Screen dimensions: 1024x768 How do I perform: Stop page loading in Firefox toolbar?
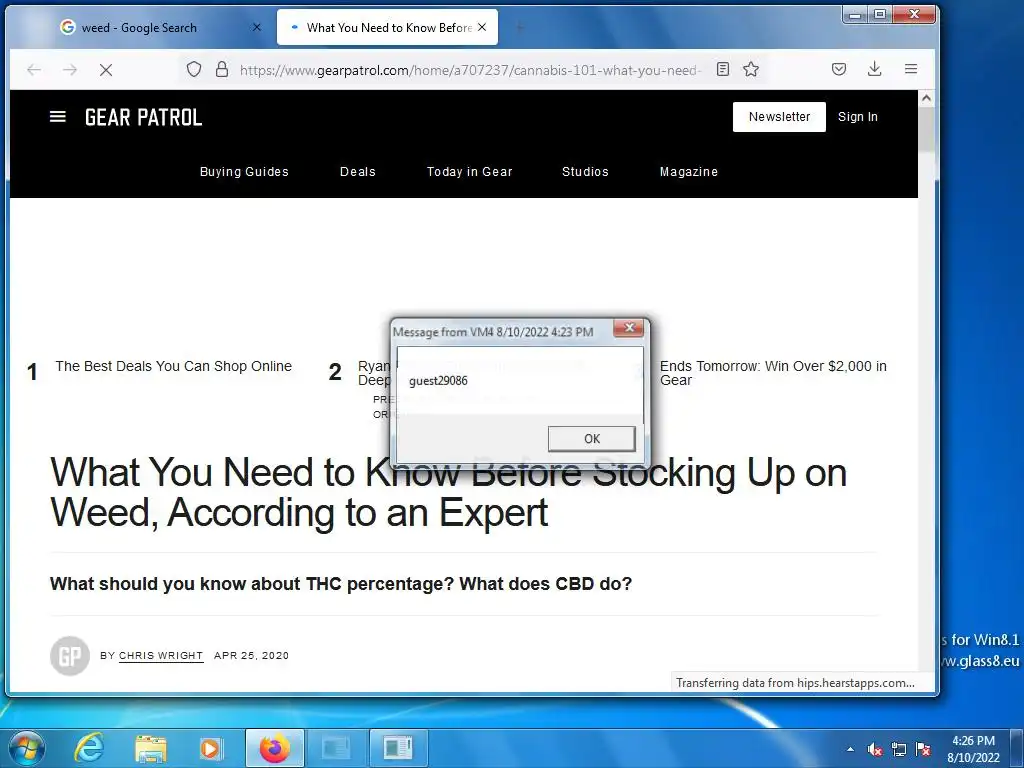[106, 69]
